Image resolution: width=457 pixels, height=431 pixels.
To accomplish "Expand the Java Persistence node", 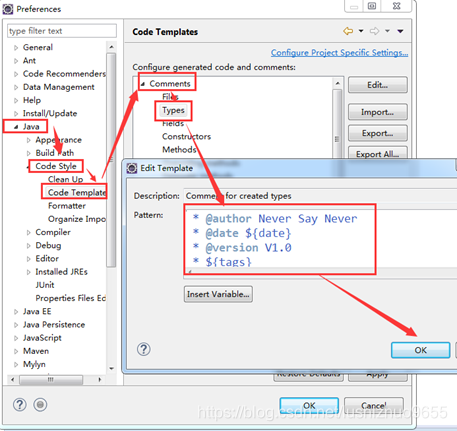I will (x=16, y=325).
